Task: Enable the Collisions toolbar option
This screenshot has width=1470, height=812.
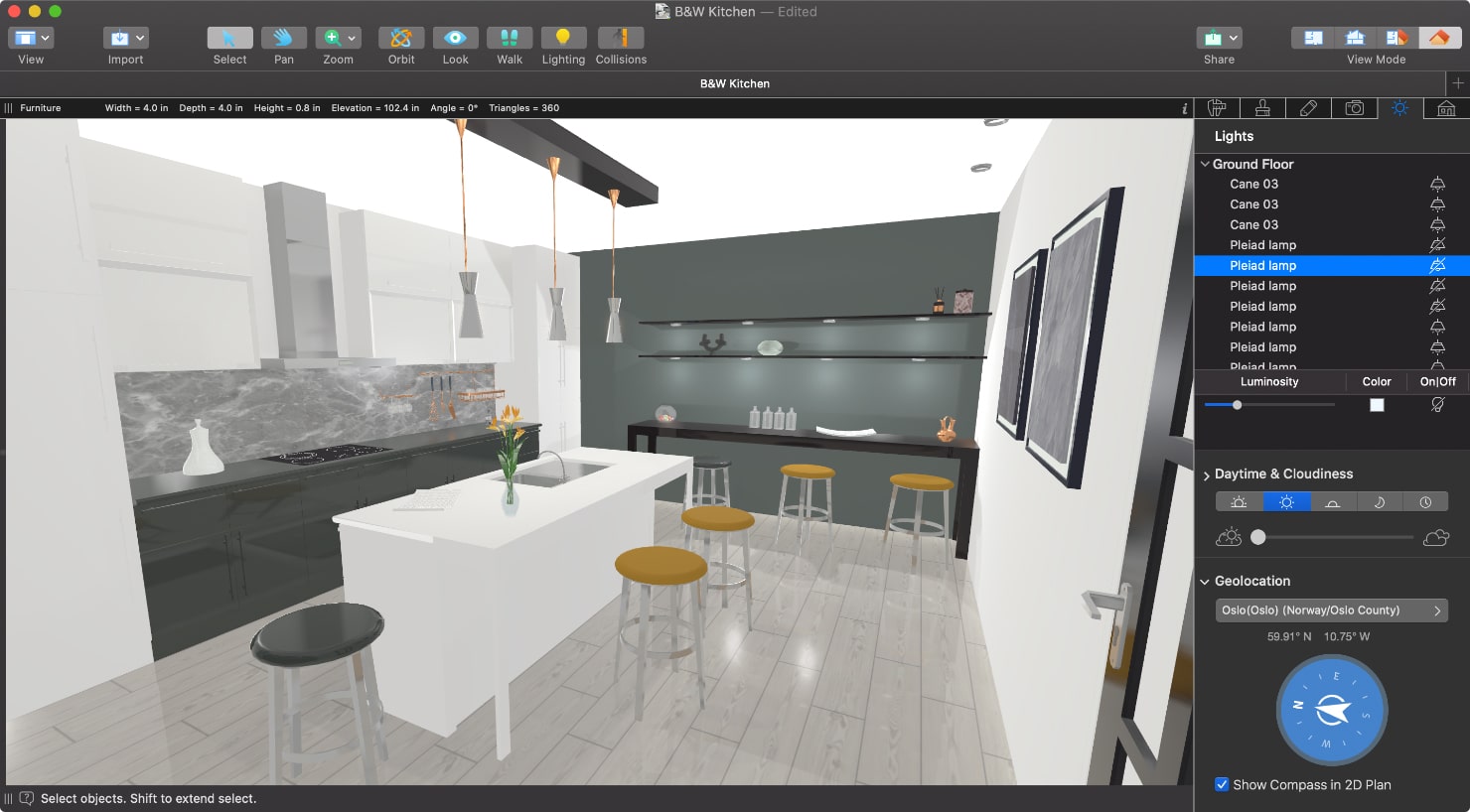Action: click(x=620, y=40)
